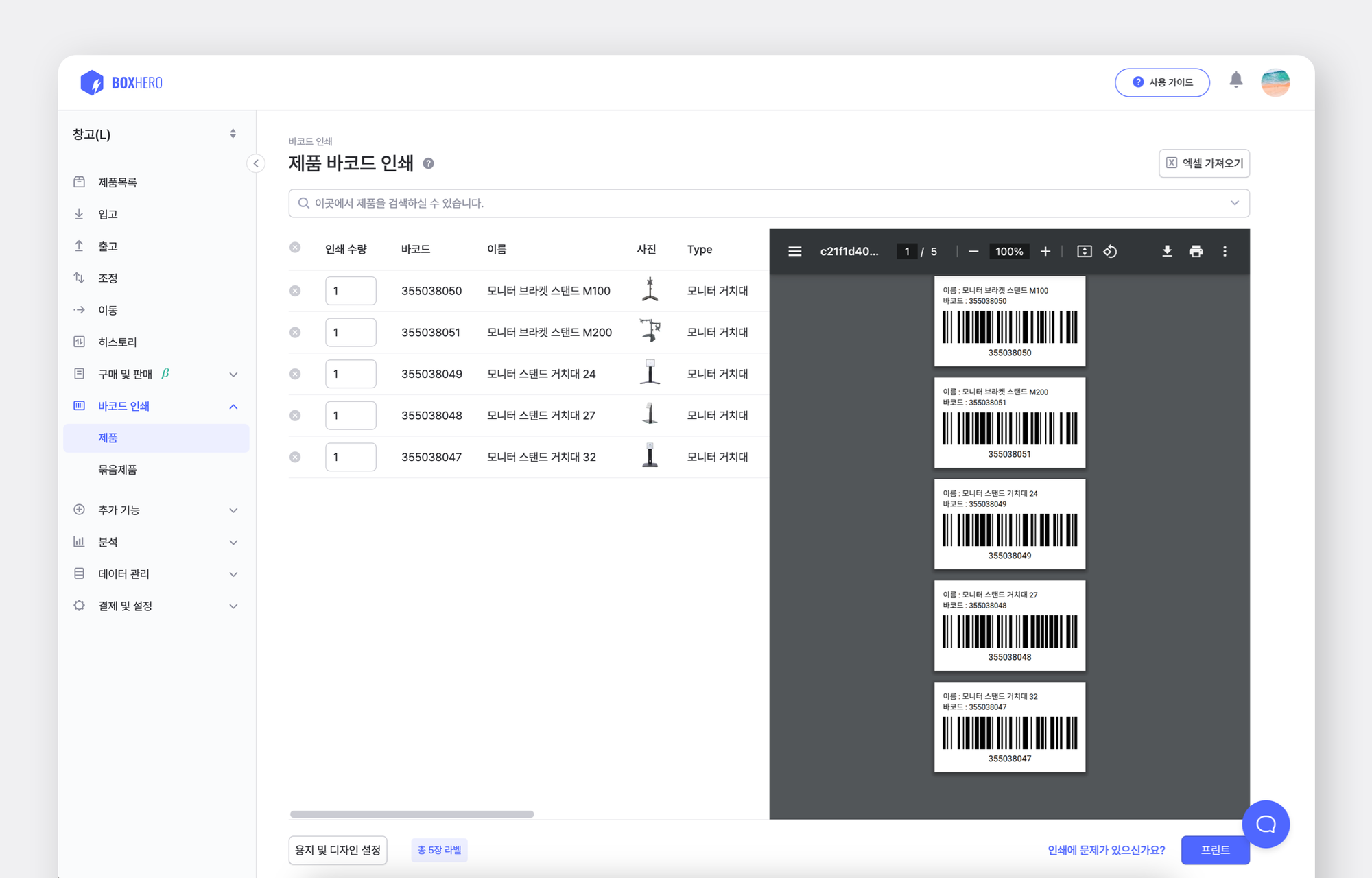Click the 인쇄에 문제가 있으신가요? link
This screenshot has height=878, width=1372.
pos(1107,849)
